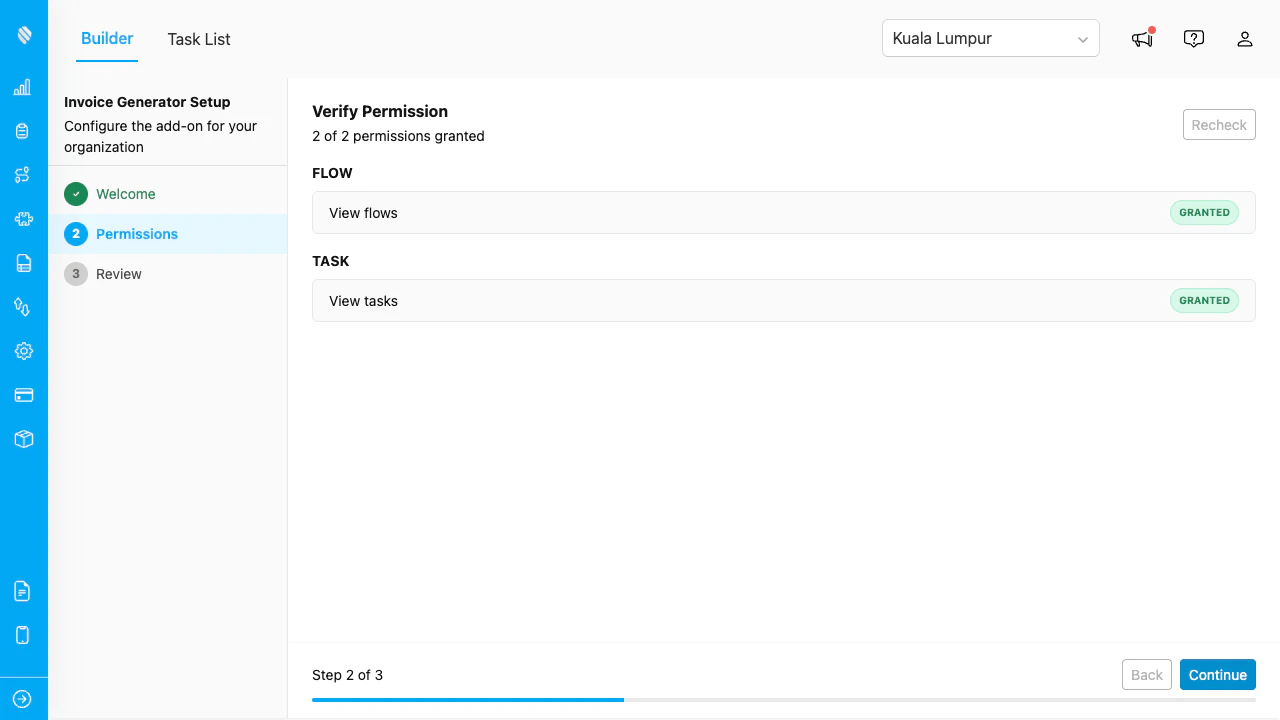
Task: Open the analytics bar chart icon
Action: (x=22, y=87)
